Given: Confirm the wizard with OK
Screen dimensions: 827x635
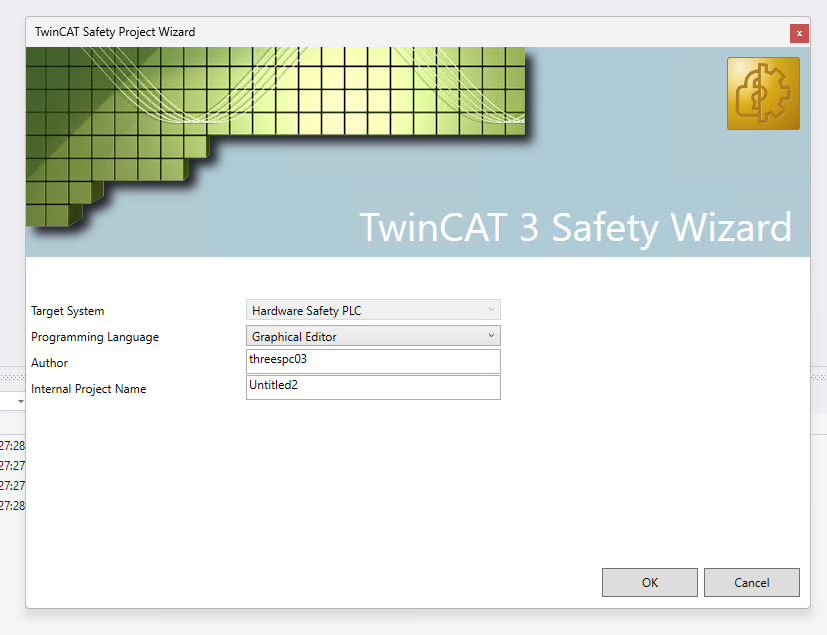Looking at the screenshot, I should (649, 582).
